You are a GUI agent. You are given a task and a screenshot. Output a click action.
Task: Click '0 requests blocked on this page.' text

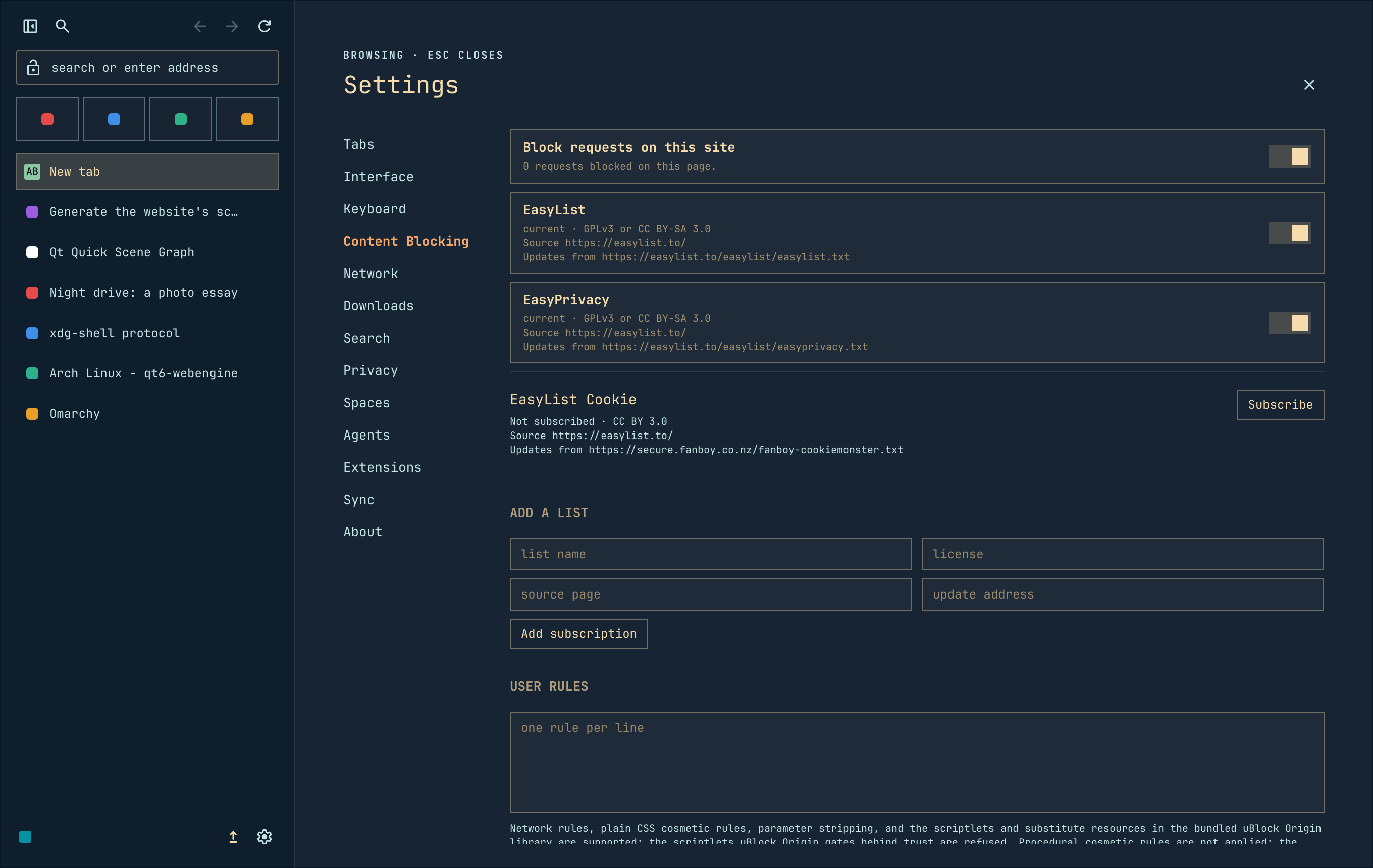coord(619,167)
